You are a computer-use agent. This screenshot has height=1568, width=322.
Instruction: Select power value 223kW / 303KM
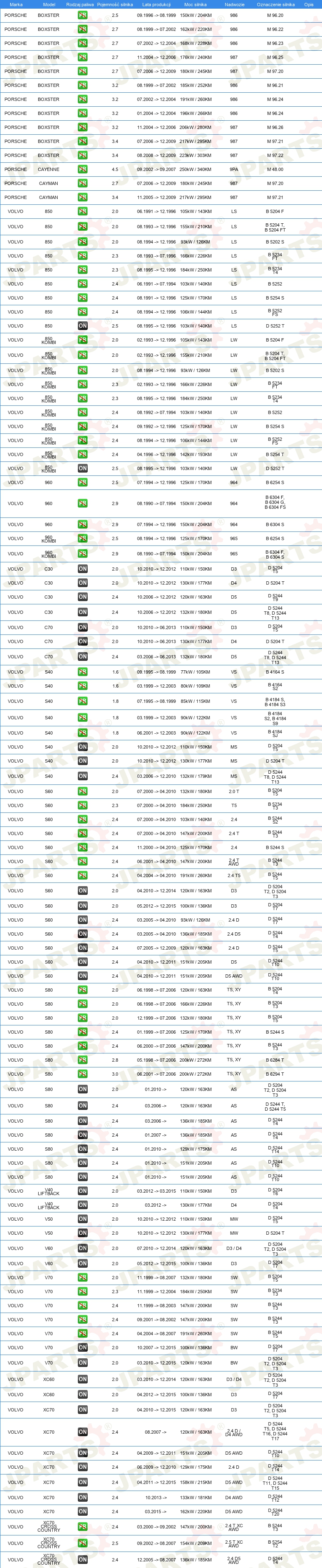pyautogui.click(x=196, y=155)
